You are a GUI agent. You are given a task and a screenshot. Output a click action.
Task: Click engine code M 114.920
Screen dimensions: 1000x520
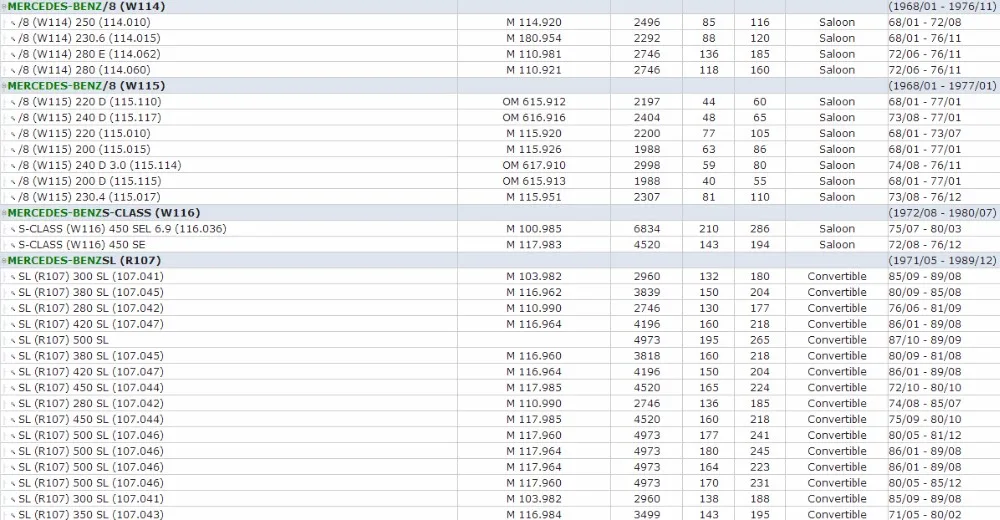tap(534, 22)
